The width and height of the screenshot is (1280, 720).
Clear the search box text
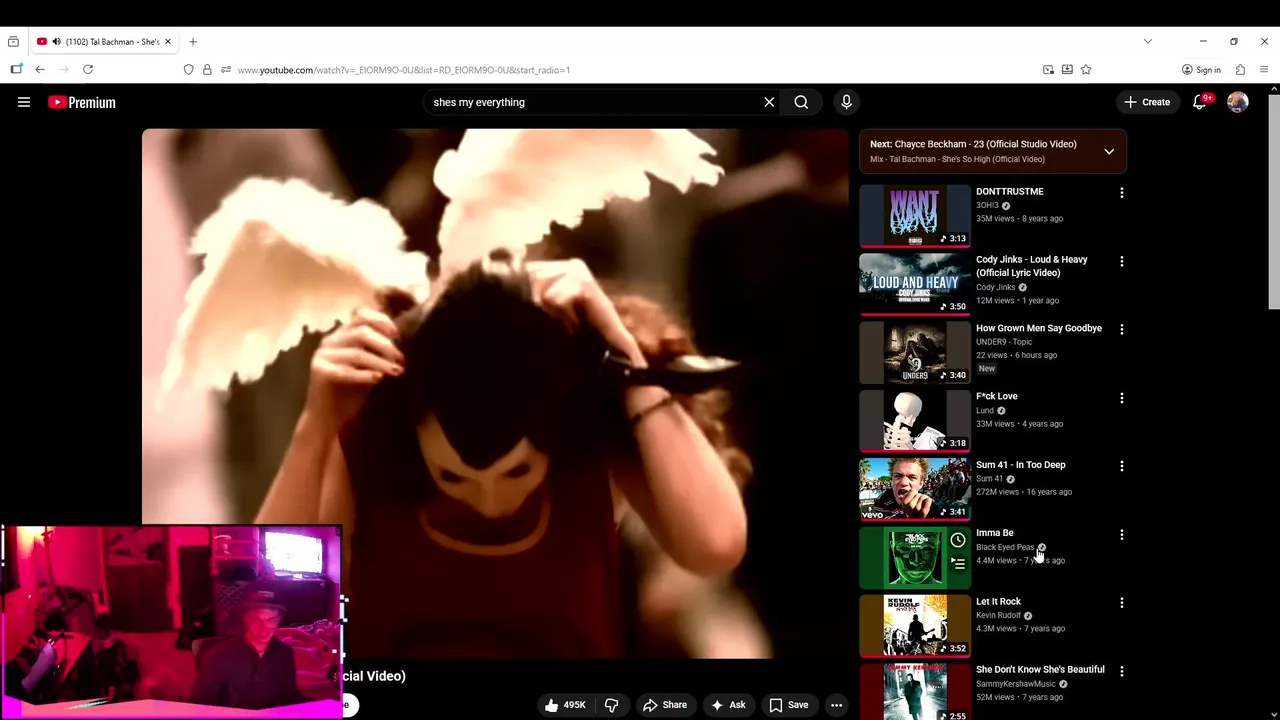tap(769, 102)
